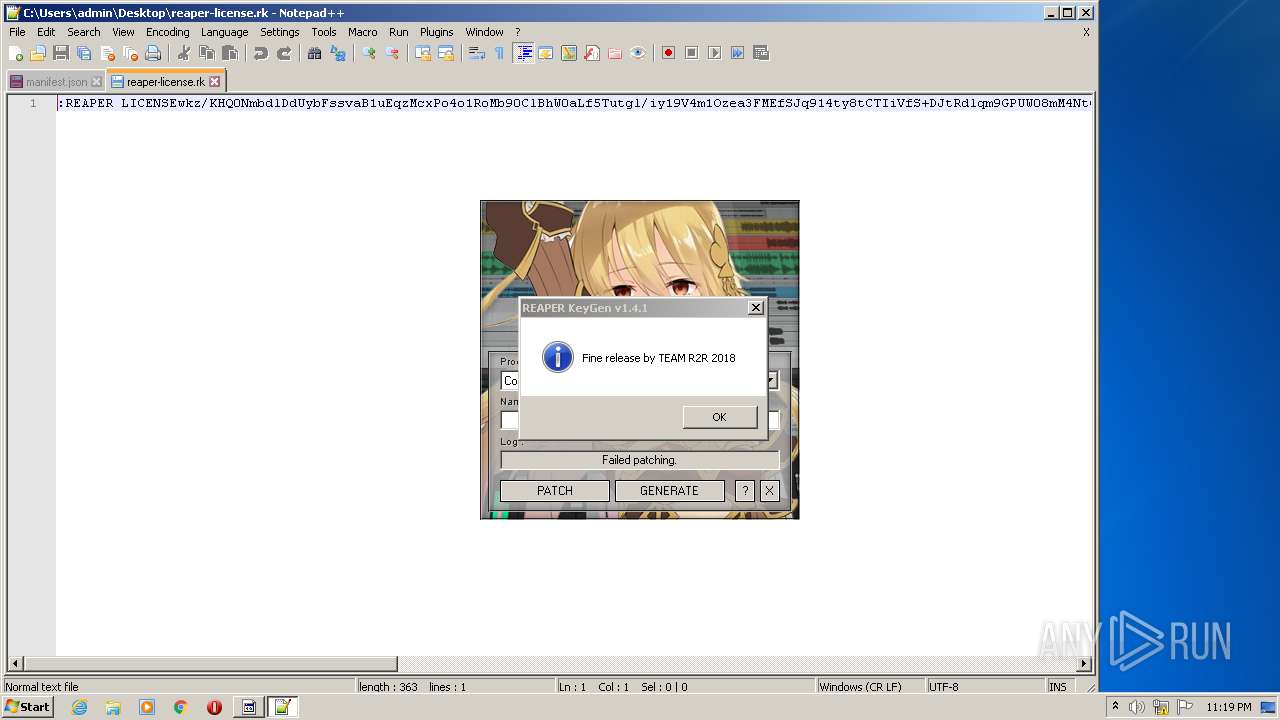1280x720 pixels.
Task: Cut selection with scissors icon
Action: (x=184, y=53)
